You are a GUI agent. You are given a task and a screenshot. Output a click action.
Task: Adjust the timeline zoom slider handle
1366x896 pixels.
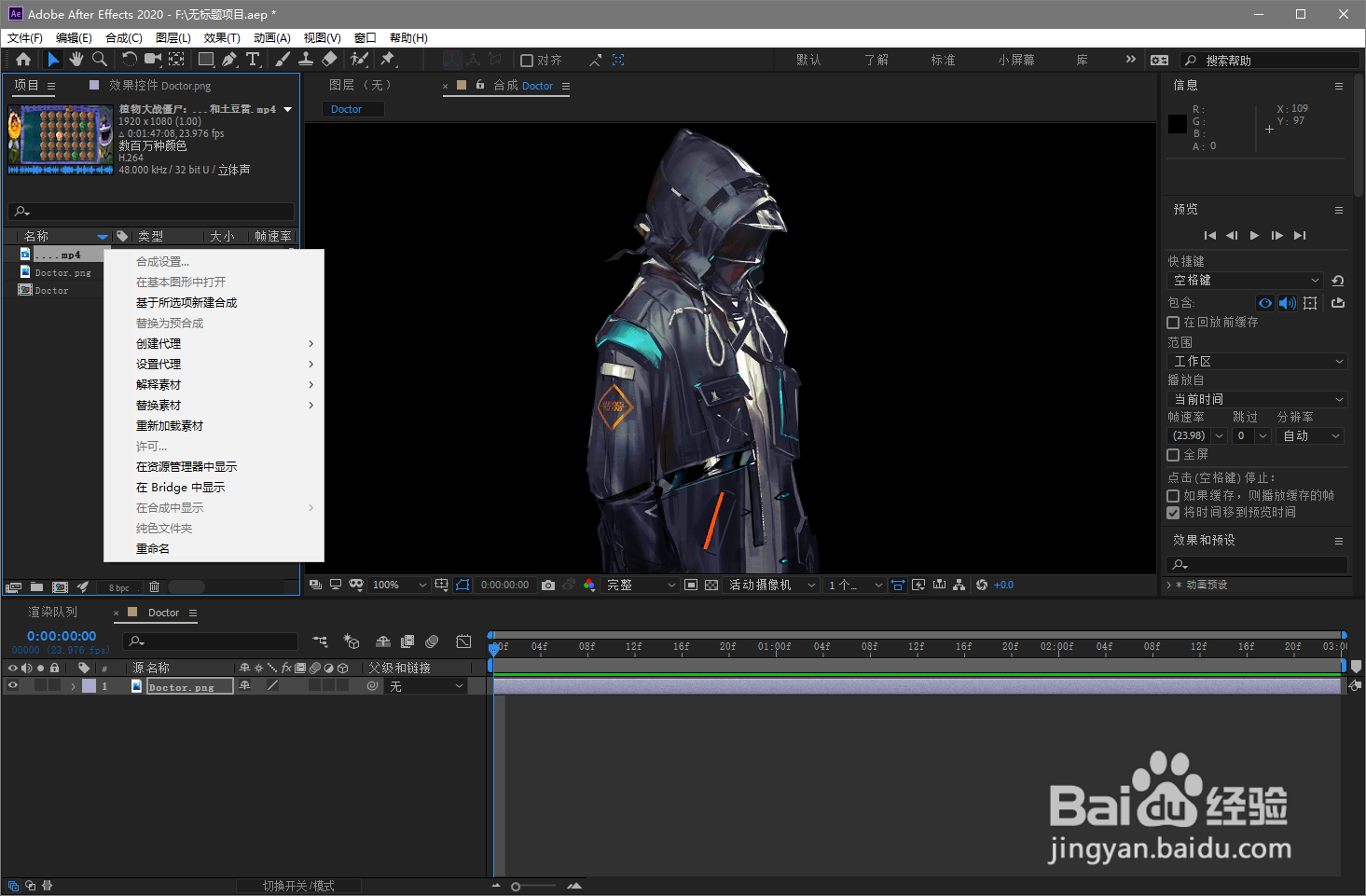[x=516, y=887]
